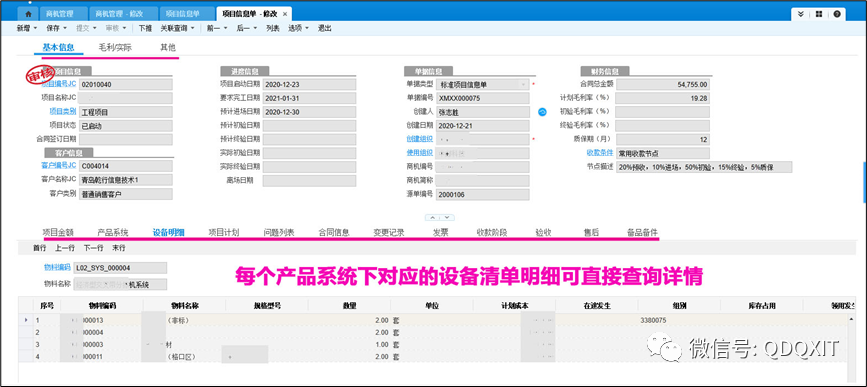Click the 客户编号 field C004014
This screenshot has width=867, height=387.
[x=126, y=166]
